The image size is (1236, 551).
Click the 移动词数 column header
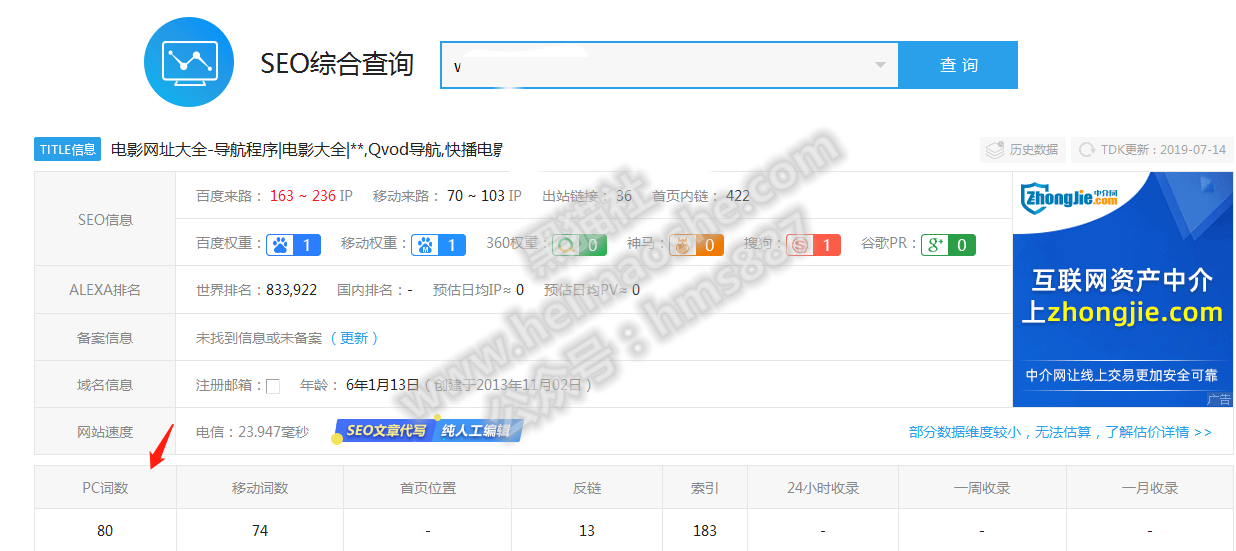click(x=260, y=488)
